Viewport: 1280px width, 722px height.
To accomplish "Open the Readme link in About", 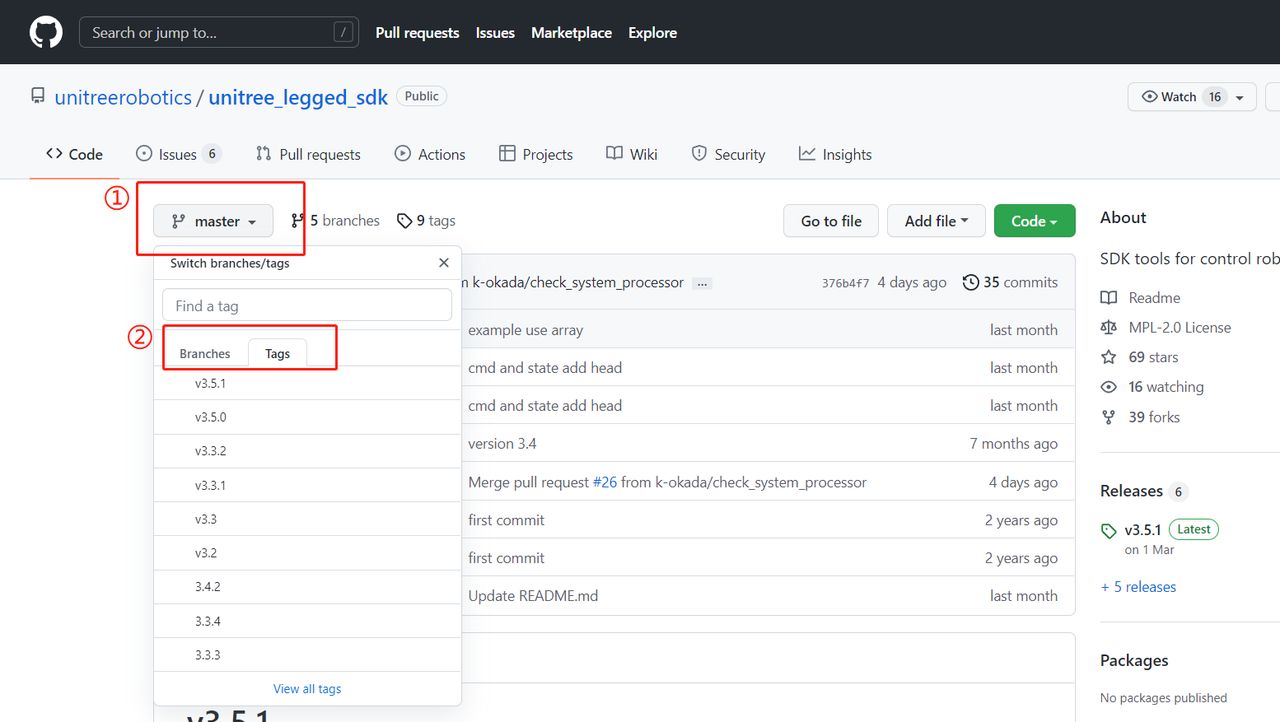I will pyautogui.click(x=1140, y=298).
